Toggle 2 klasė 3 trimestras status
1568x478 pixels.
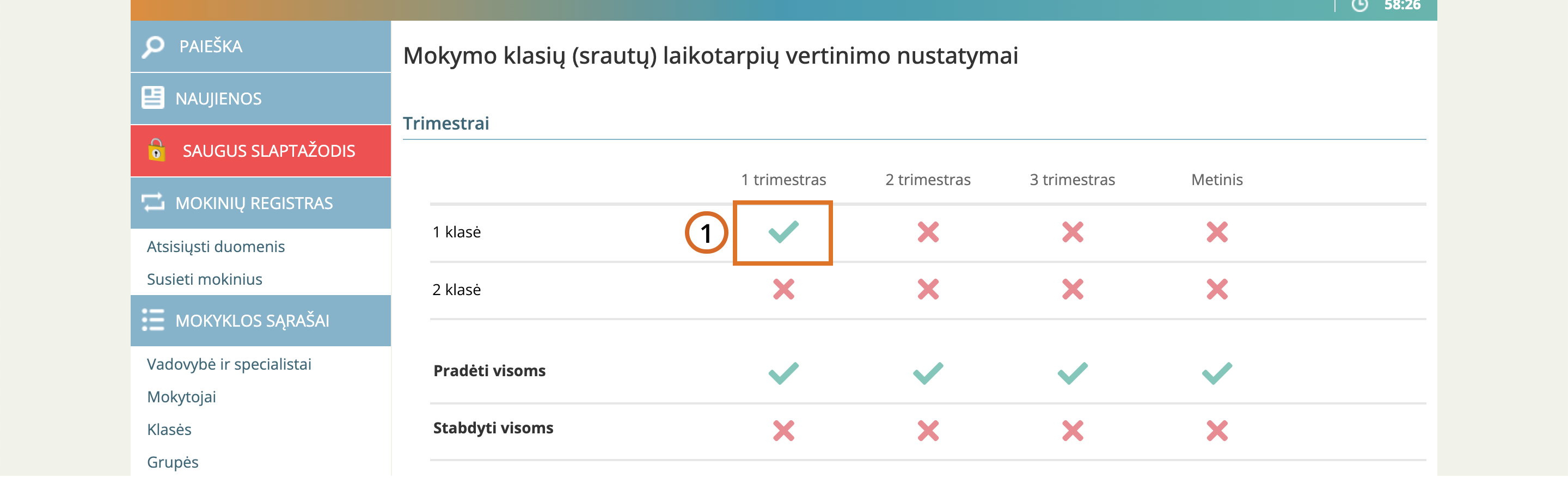[1073, 289]
